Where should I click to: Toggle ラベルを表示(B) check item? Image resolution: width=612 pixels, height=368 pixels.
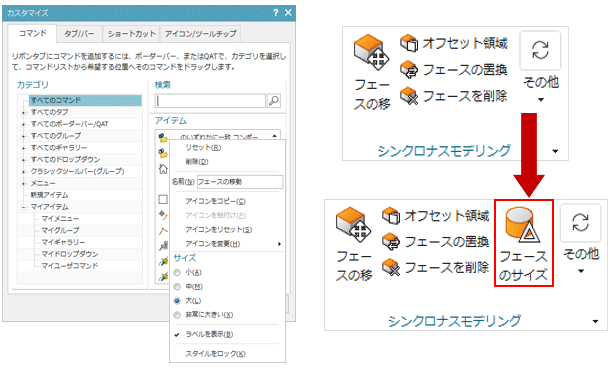tap(209, 334)
